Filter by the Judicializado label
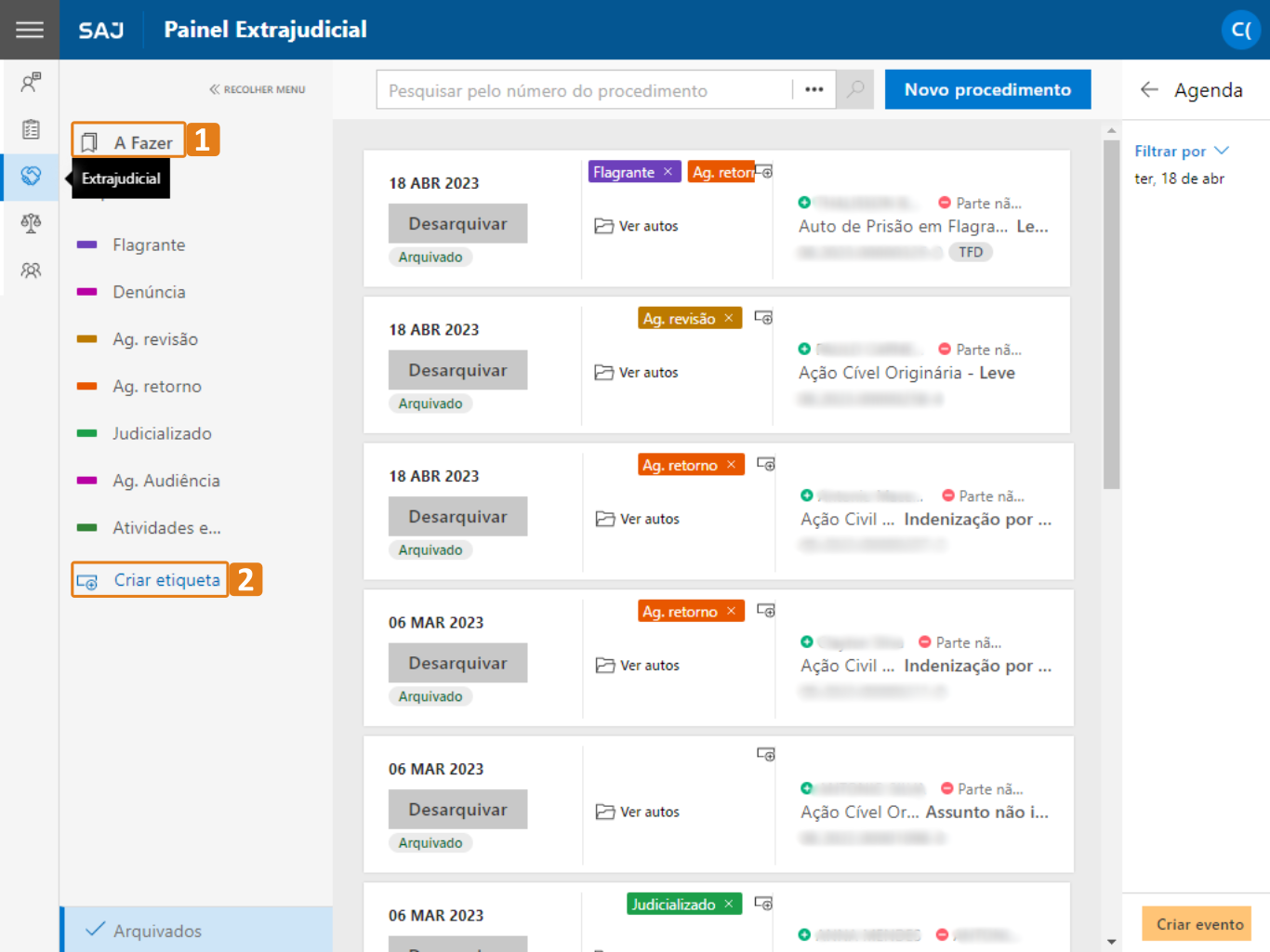1270x952 pixels. tap(162, 433)
